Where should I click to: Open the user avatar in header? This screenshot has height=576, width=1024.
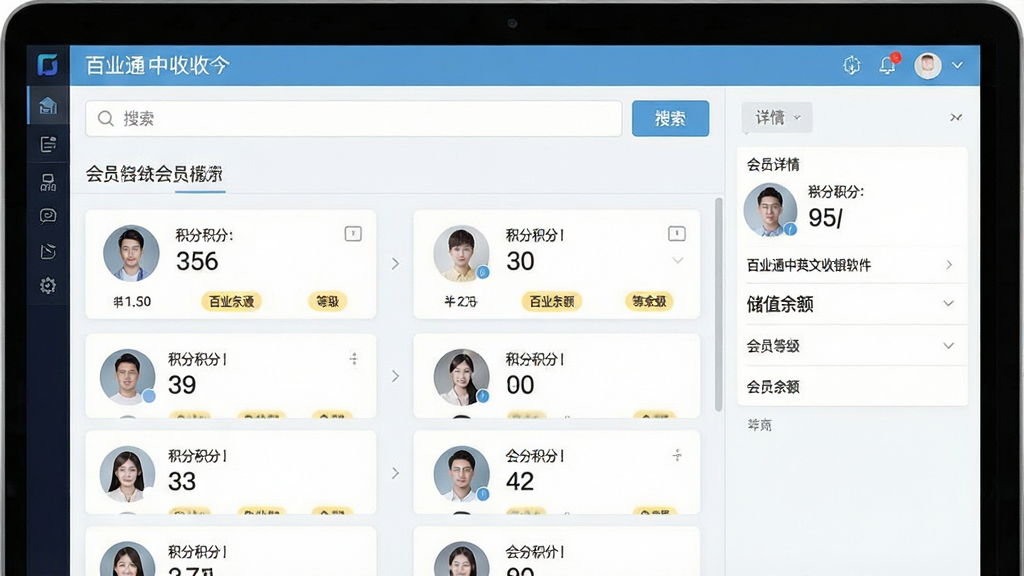click(927, 65)
